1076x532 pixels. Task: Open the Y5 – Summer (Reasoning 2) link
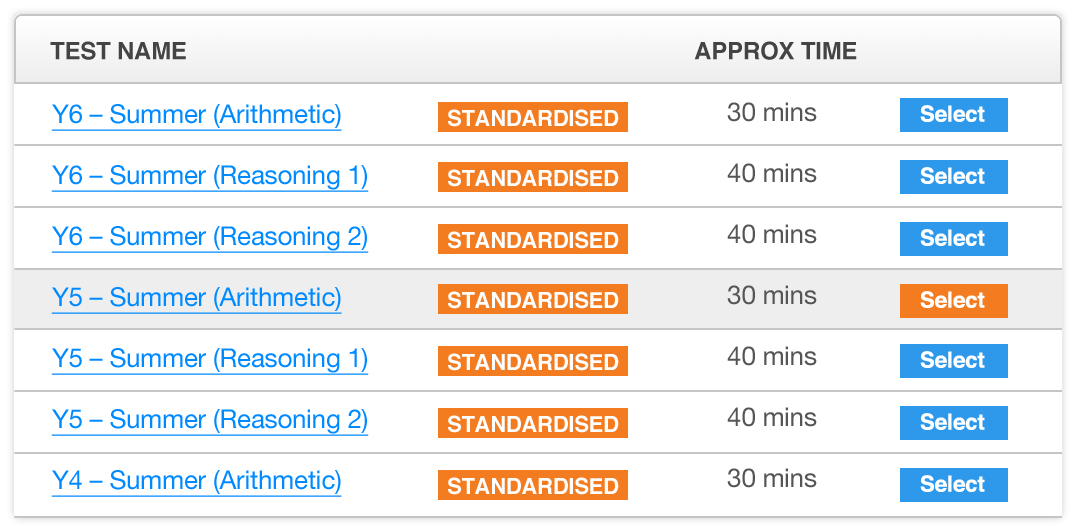click(x=209, y=420)
